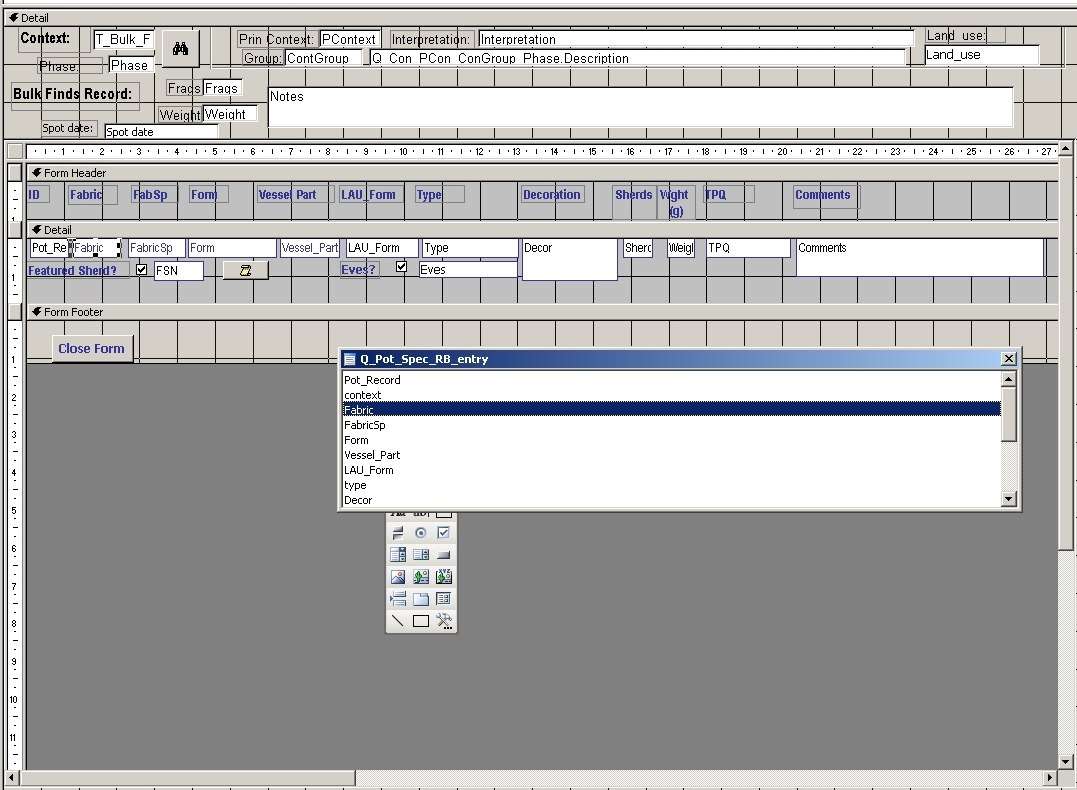Click the Interpretation text box
The width and height of the screenshot is (1077, 790).
pyautogui.click(x=696, y=39)
